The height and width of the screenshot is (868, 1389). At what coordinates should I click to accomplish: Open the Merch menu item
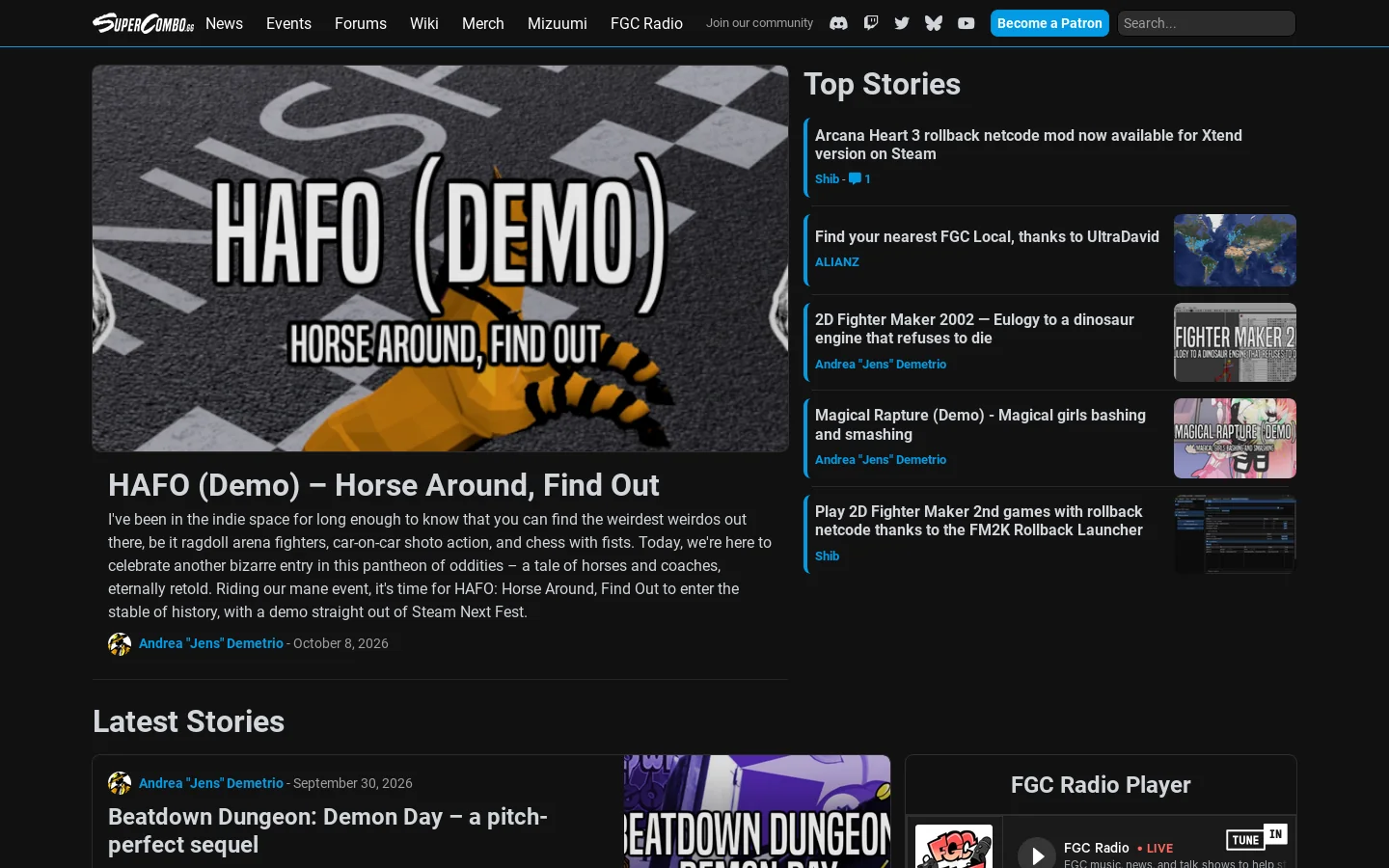483,23
